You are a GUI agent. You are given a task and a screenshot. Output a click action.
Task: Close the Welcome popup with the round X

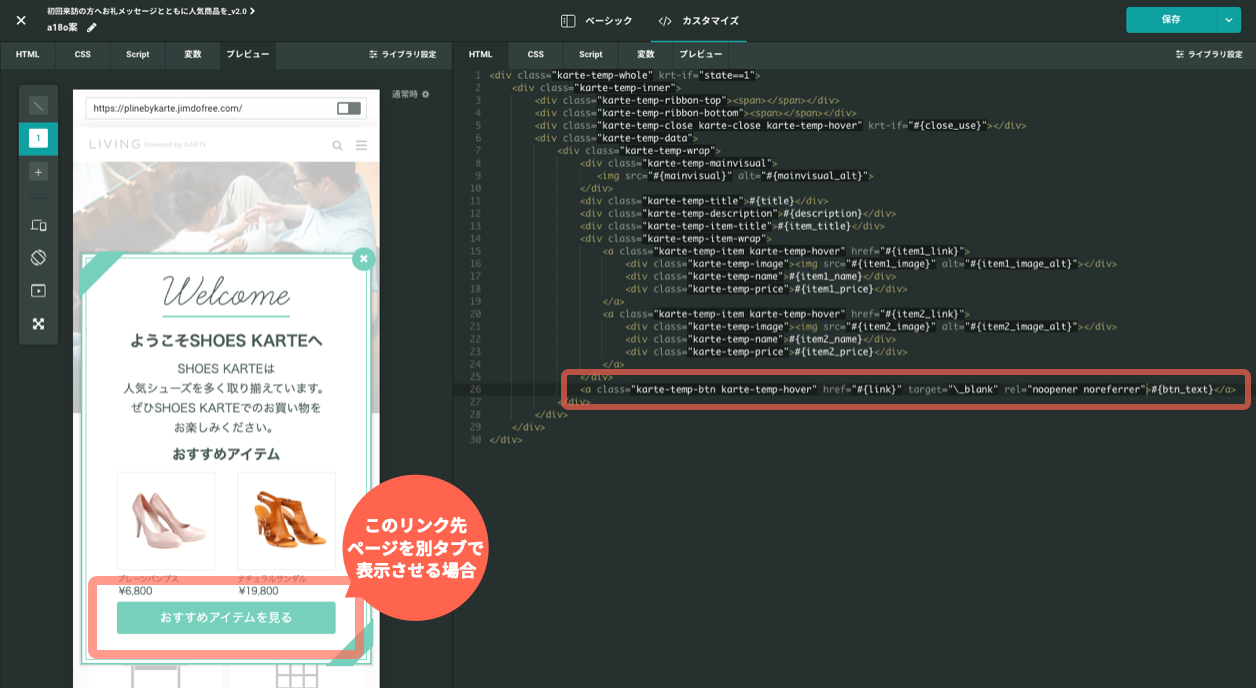(364, 258)
